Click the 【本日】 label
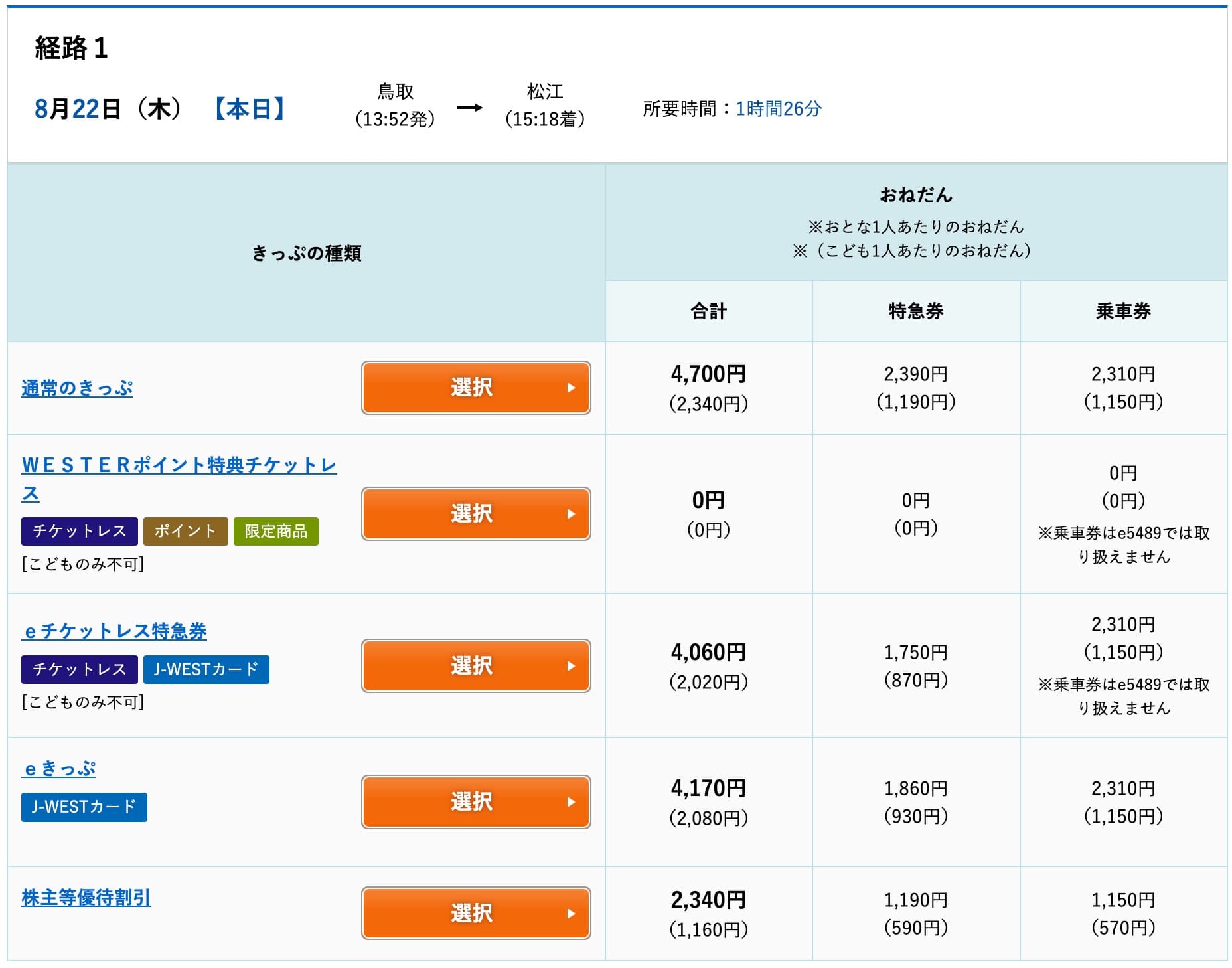This screenshot has width=1232, height=968. pos(250,109)
